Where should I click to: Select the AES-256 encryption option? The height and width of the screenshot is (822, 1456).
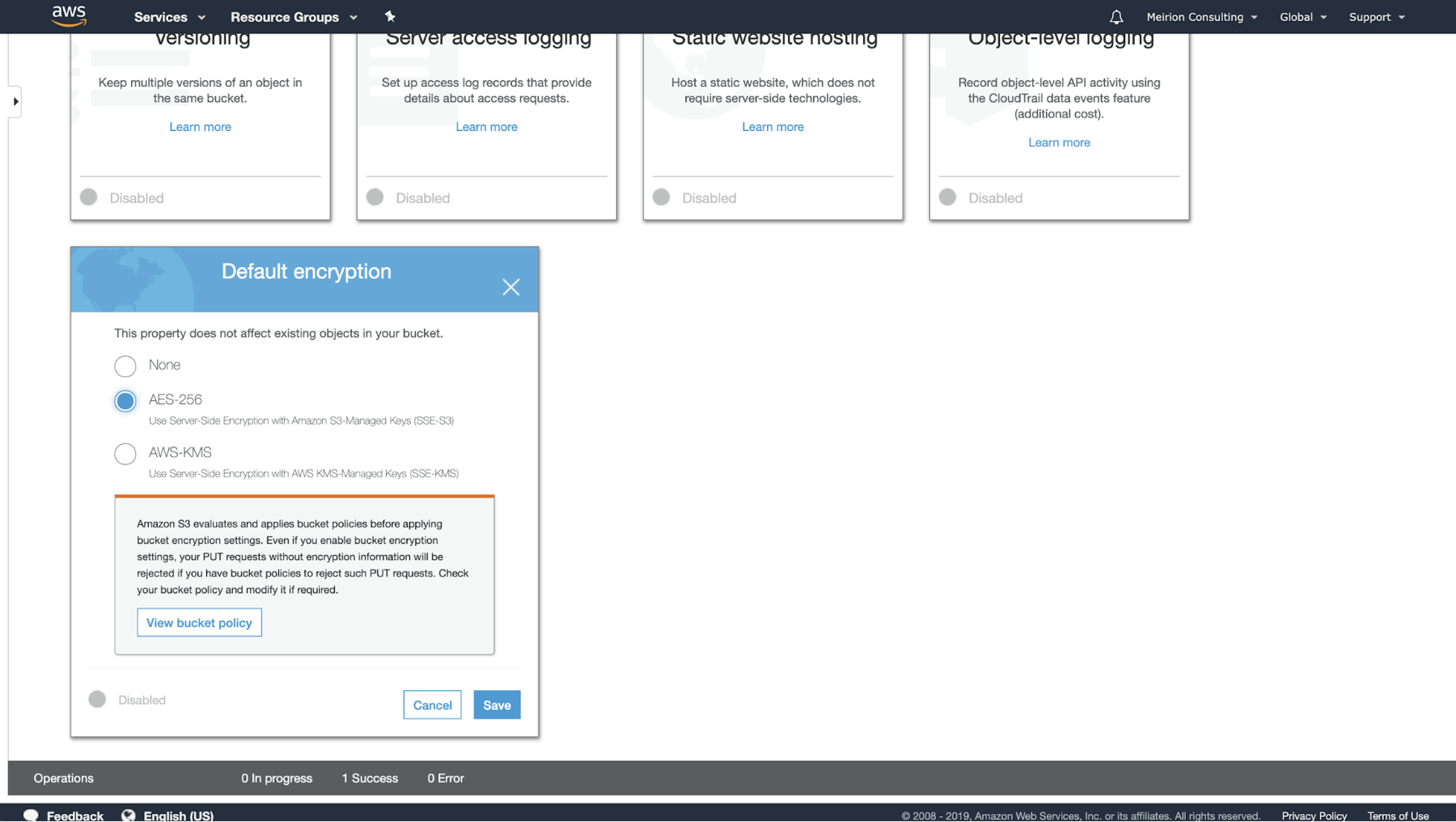pyautogui.click(x=125, y=400)
